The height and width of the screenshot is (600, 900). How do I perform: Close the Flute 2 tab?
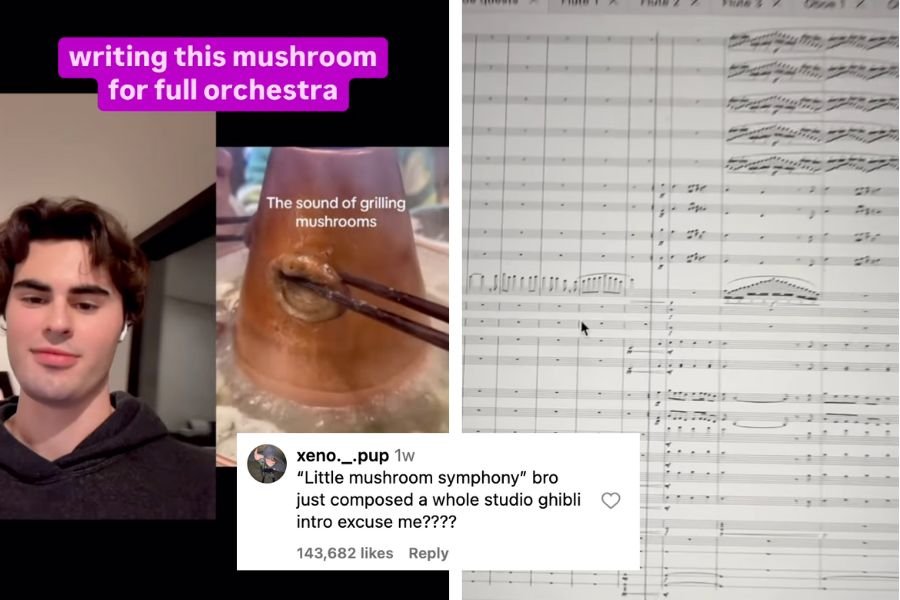pos(695,3)
